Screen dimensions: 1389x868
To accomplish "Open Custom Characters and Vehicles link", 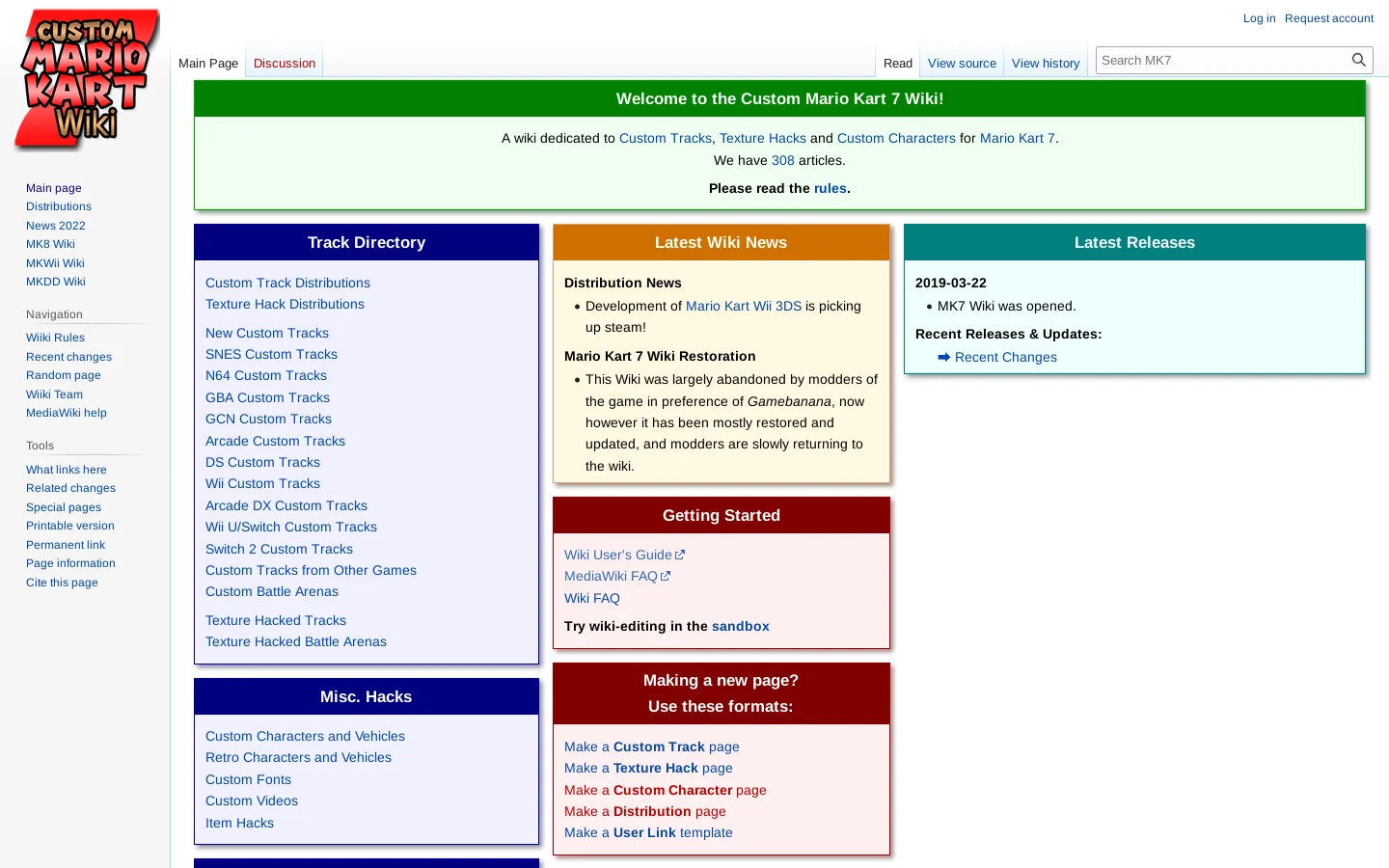I will (305, 736).
